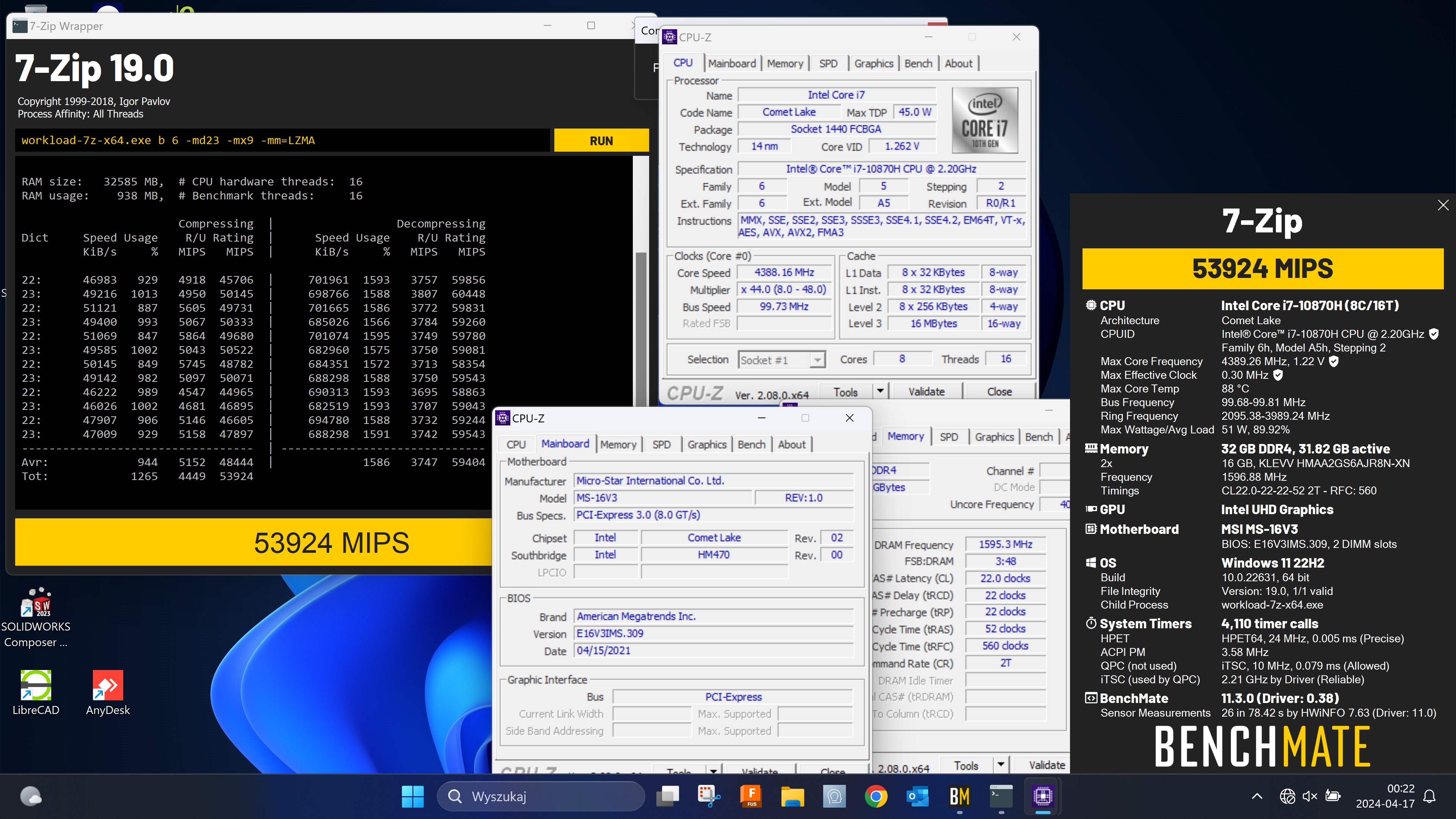The image size is (1456, 819).
Task: Switch to Graphics tab in Mainboard CPU-Z window
Action: [706, 445]
